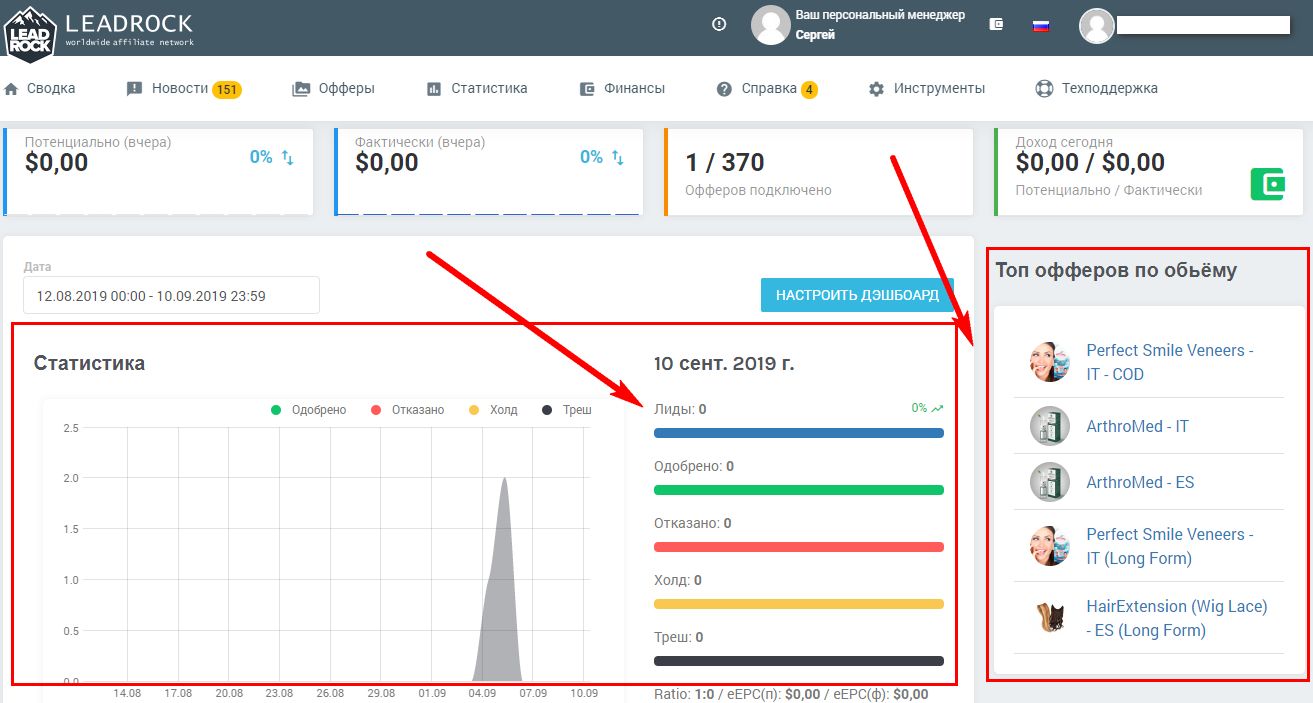1313x703 pixels.
Task: Open the Справка menu item
Action: [x=769, y=88]
